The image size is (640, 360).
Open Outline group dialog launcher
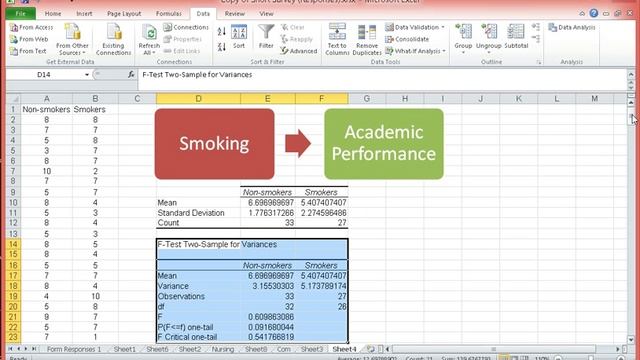[539, 62]
